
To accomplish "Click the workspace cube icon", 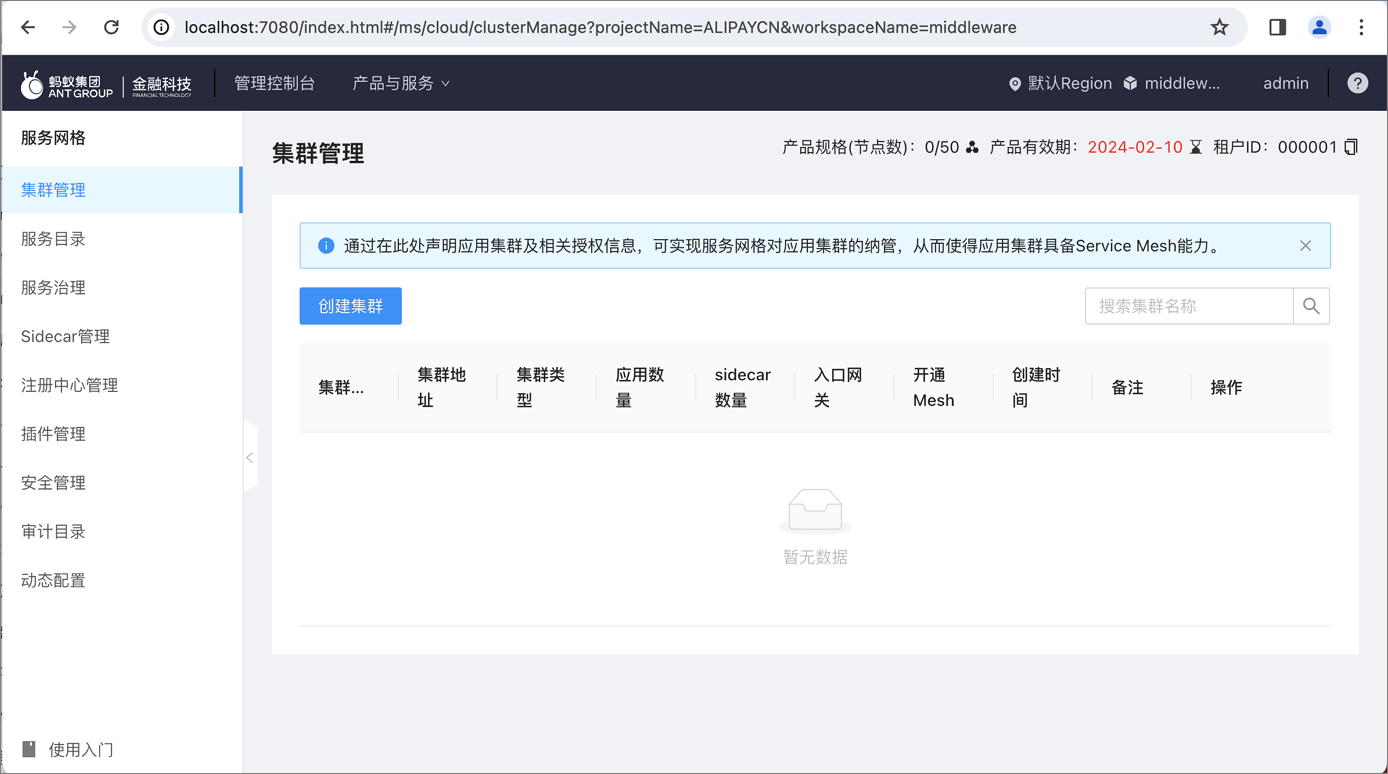I will coord(1130,83).
